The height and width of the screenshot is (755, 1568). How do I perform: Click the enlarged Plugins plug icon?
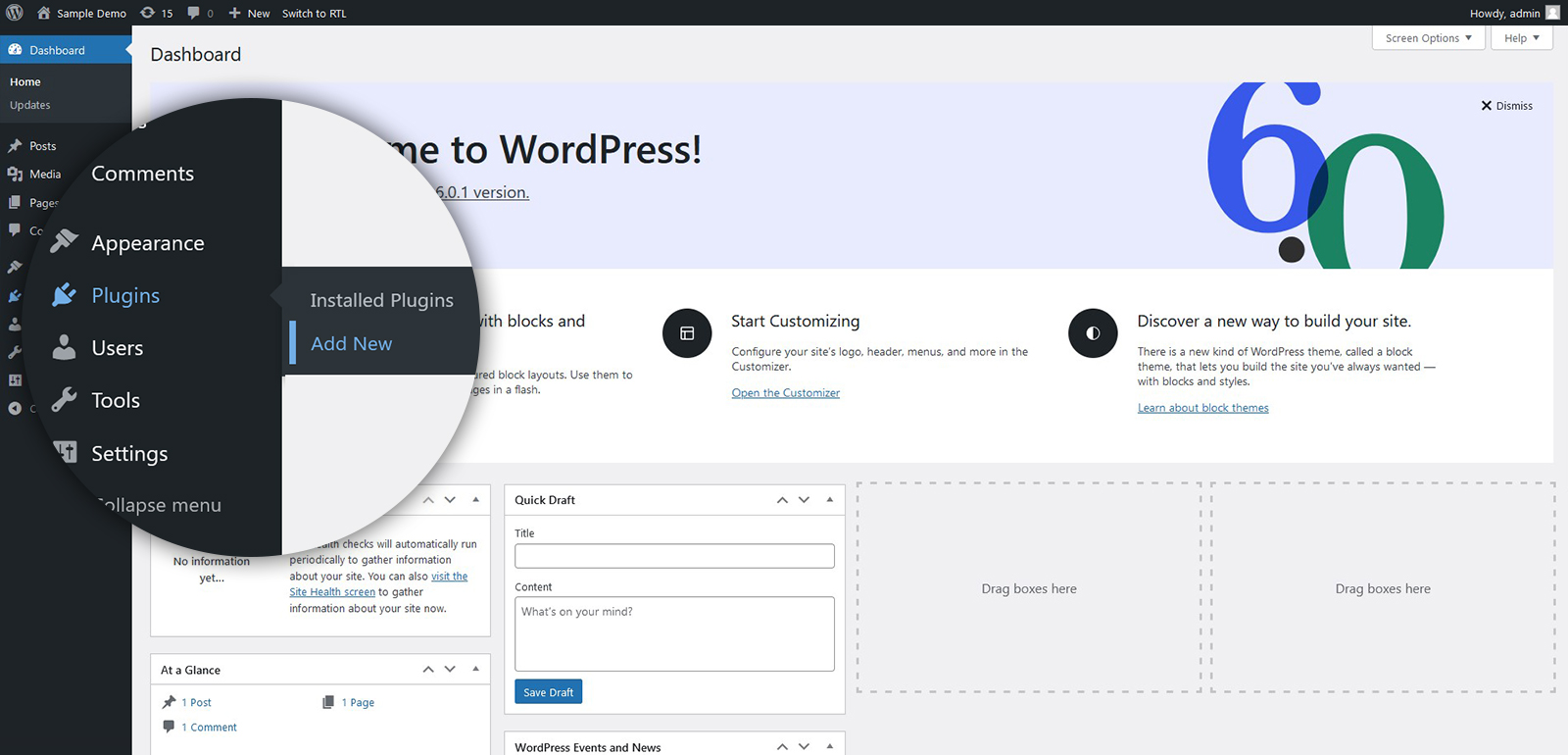tap(65, 294)
